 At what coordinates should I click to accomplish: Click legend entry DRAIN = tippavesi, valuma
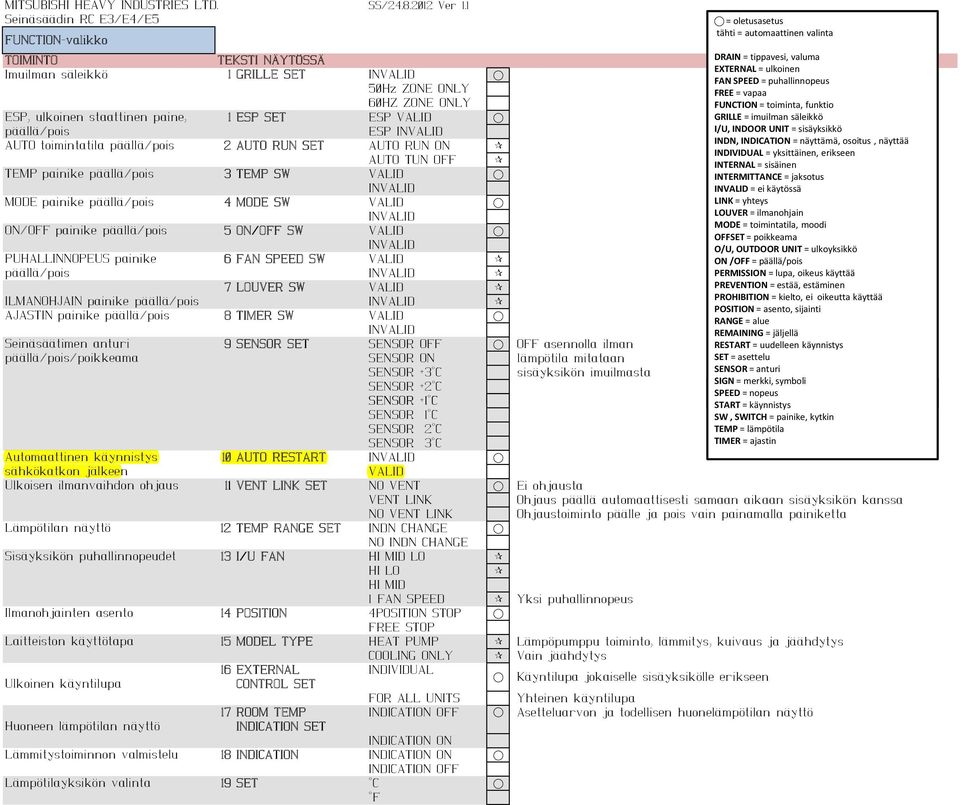[x=767, y=57]
